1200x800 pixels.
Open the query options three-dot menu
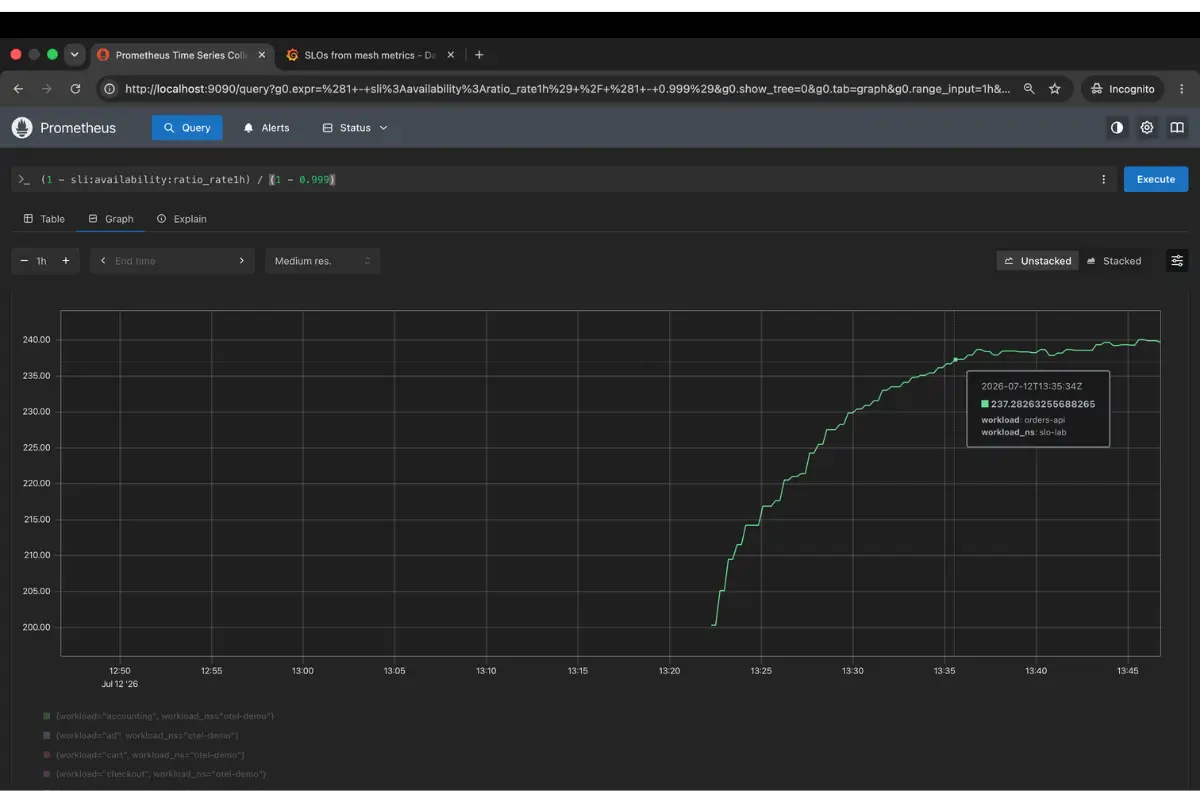point(1104,179)
